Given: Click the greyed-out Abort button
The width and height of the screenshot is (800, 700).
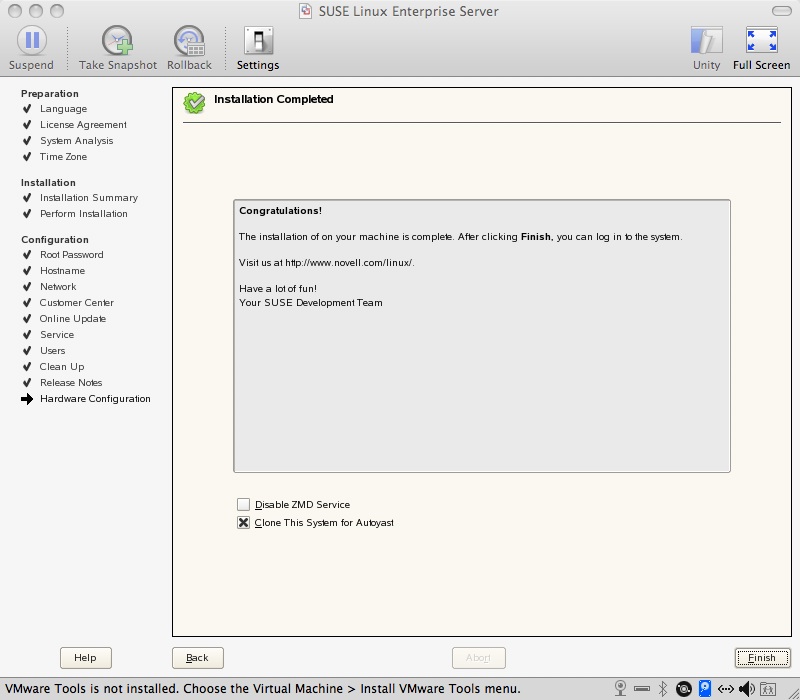Looking at the screenshot, I should (479, 658).
